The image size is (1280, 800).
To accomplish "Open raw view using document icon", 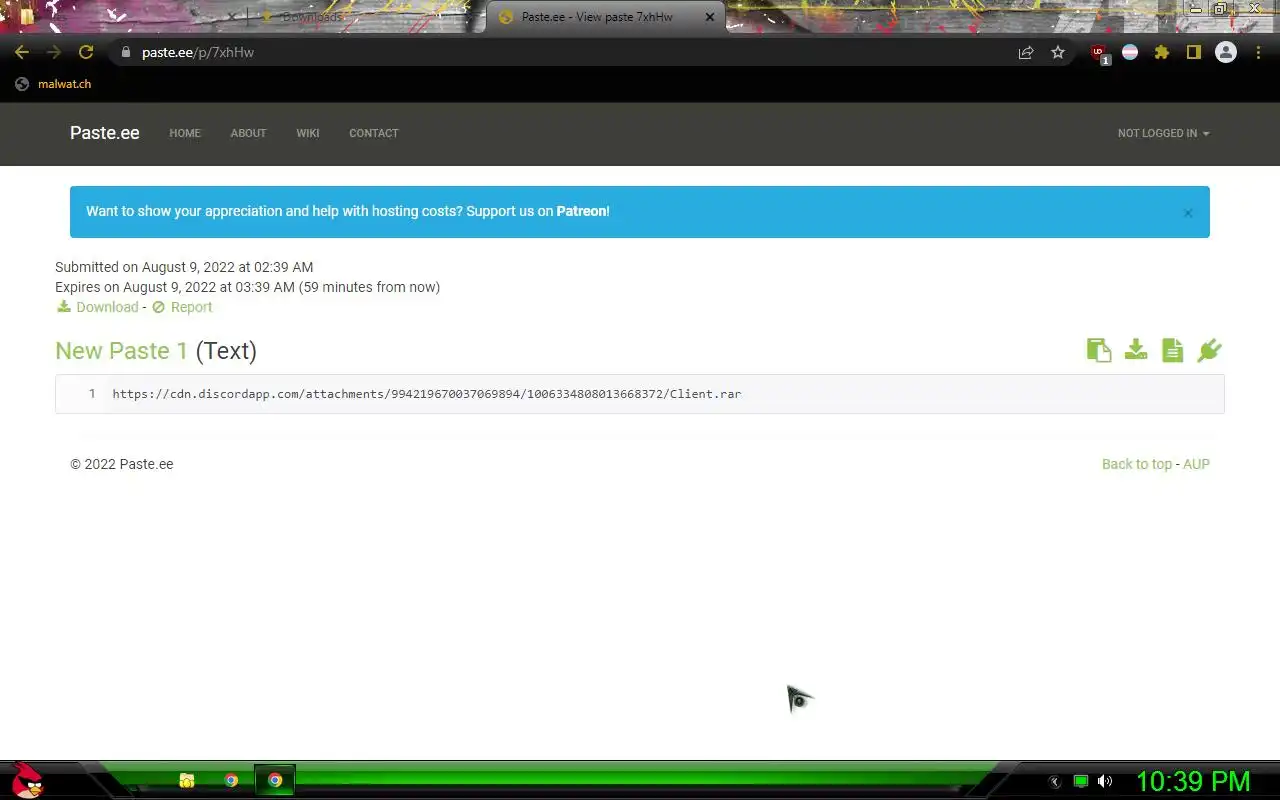I will point(1173,350).
